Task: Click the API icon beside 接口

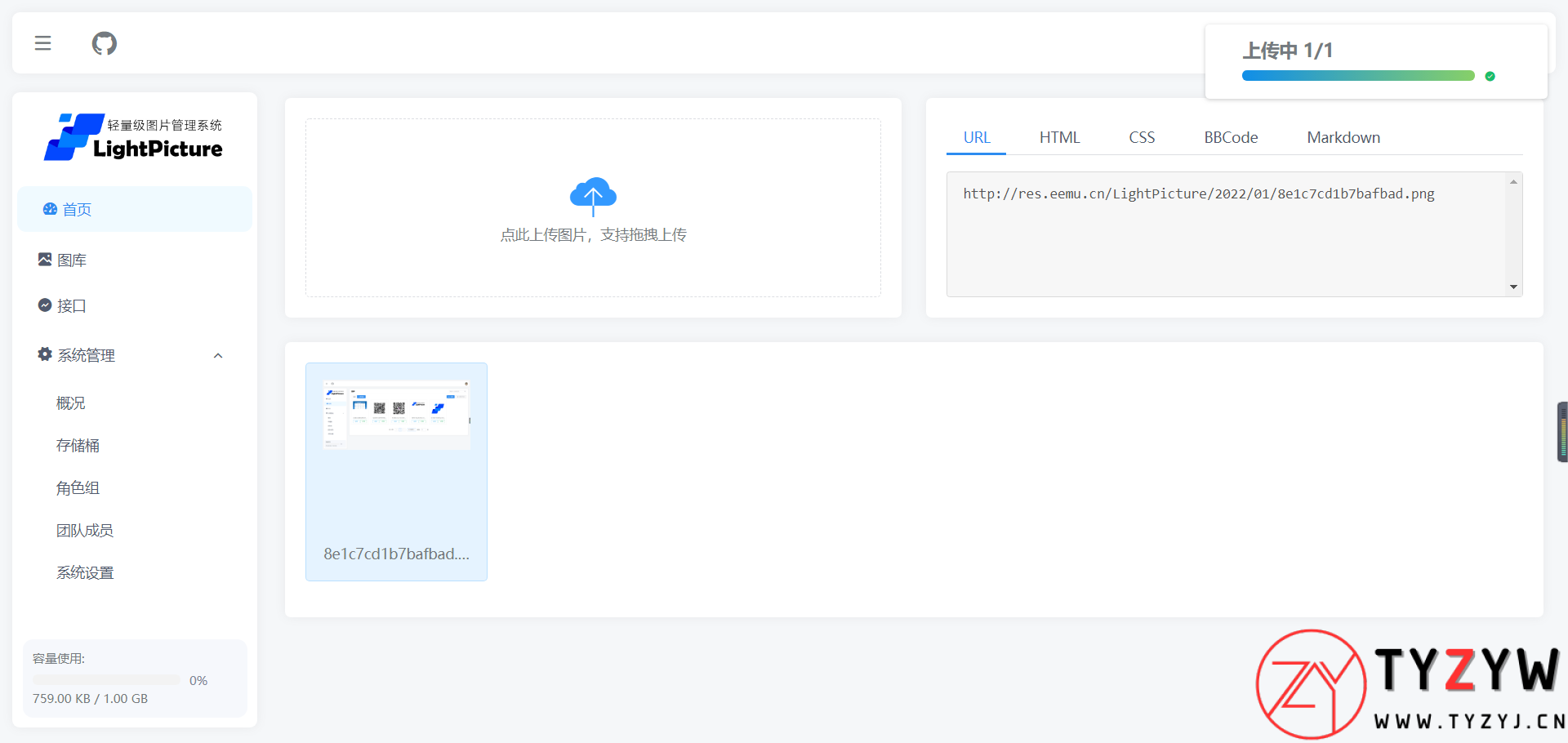Action: click(45, 305)
